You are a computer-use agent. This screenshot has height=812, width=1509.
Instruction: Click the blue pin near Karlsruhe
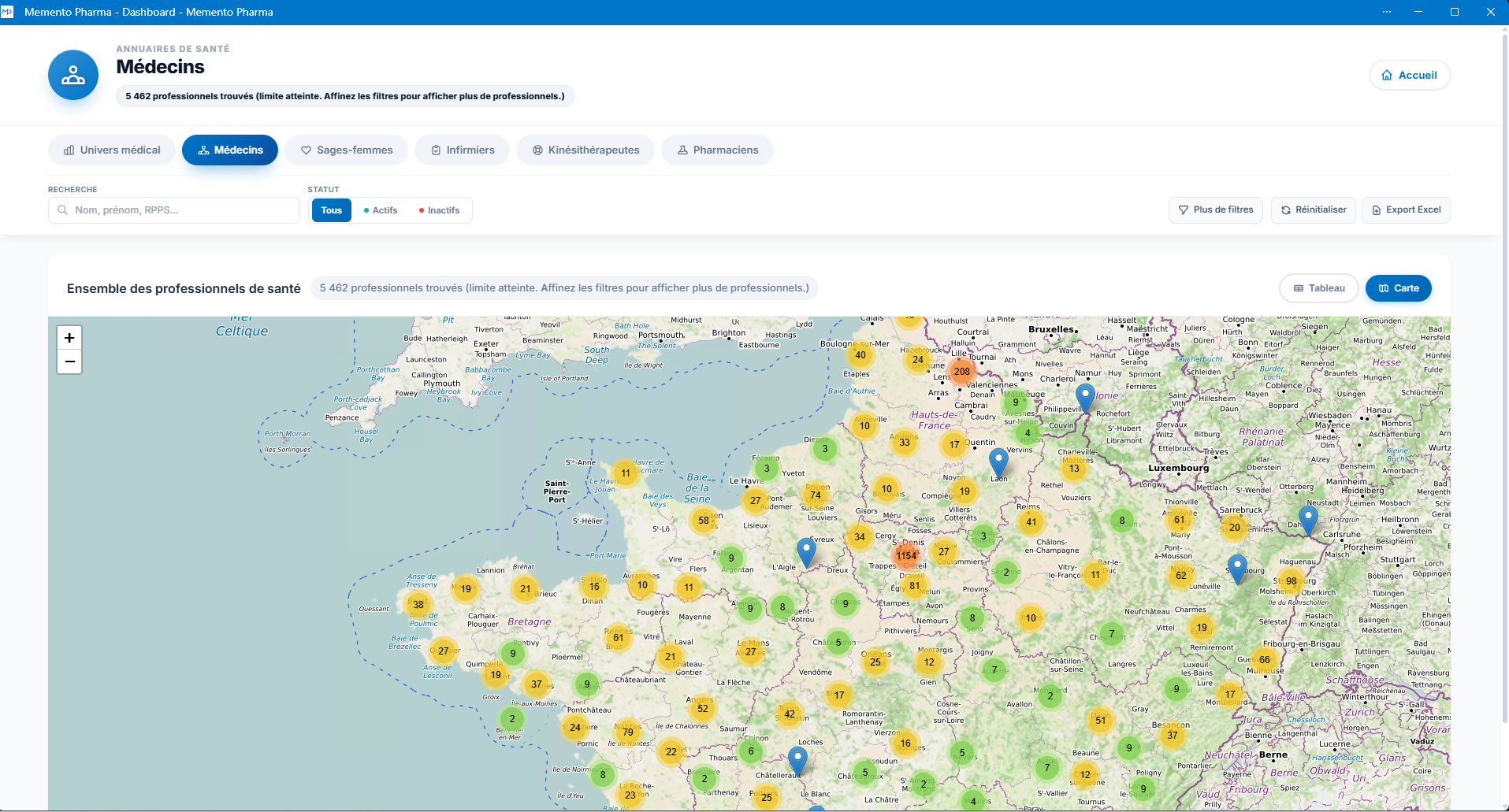click(x=1308, y=521)
